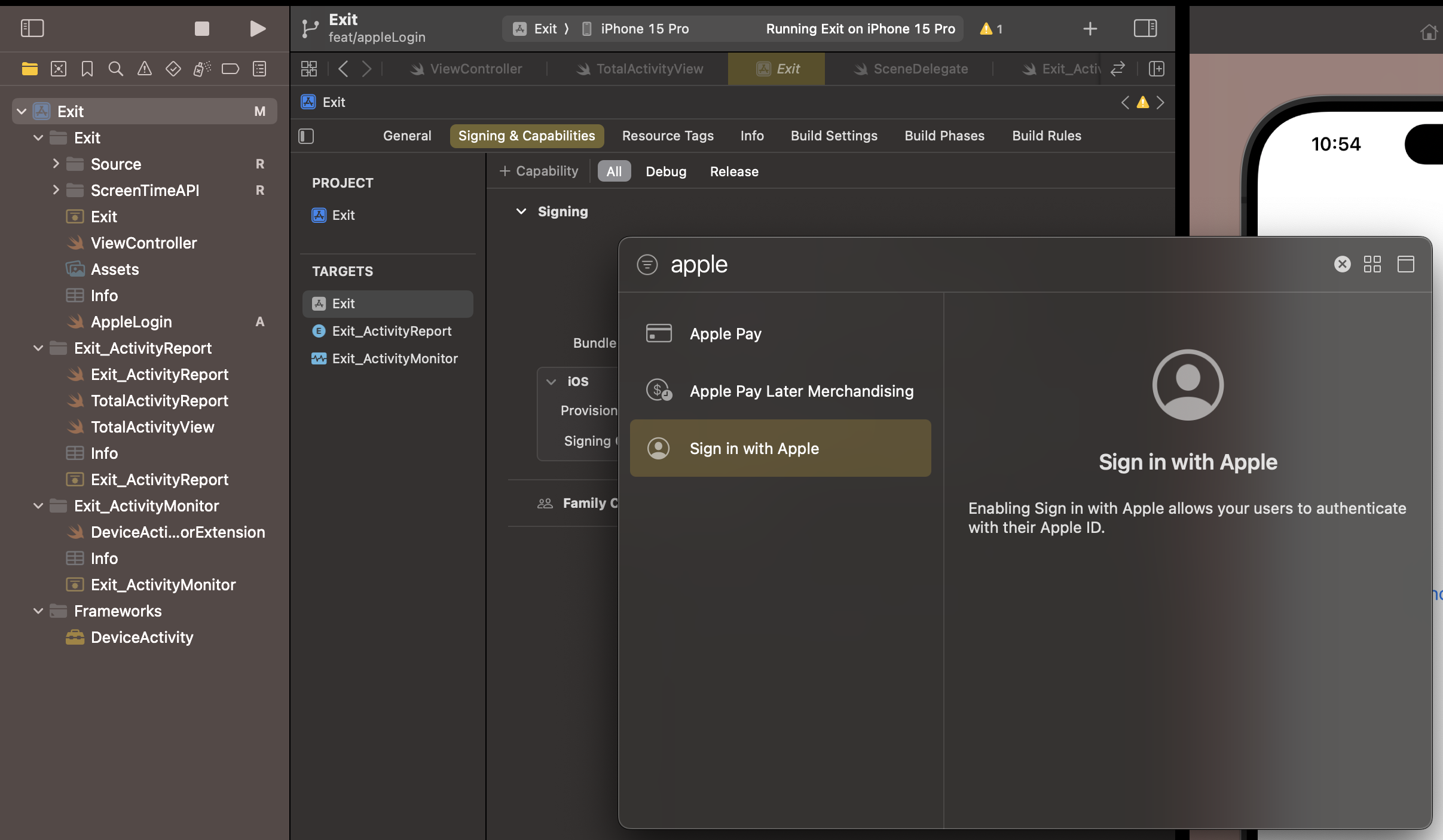
Task: Open the Find navigator magnifier icon
Action: coord(115,69)
